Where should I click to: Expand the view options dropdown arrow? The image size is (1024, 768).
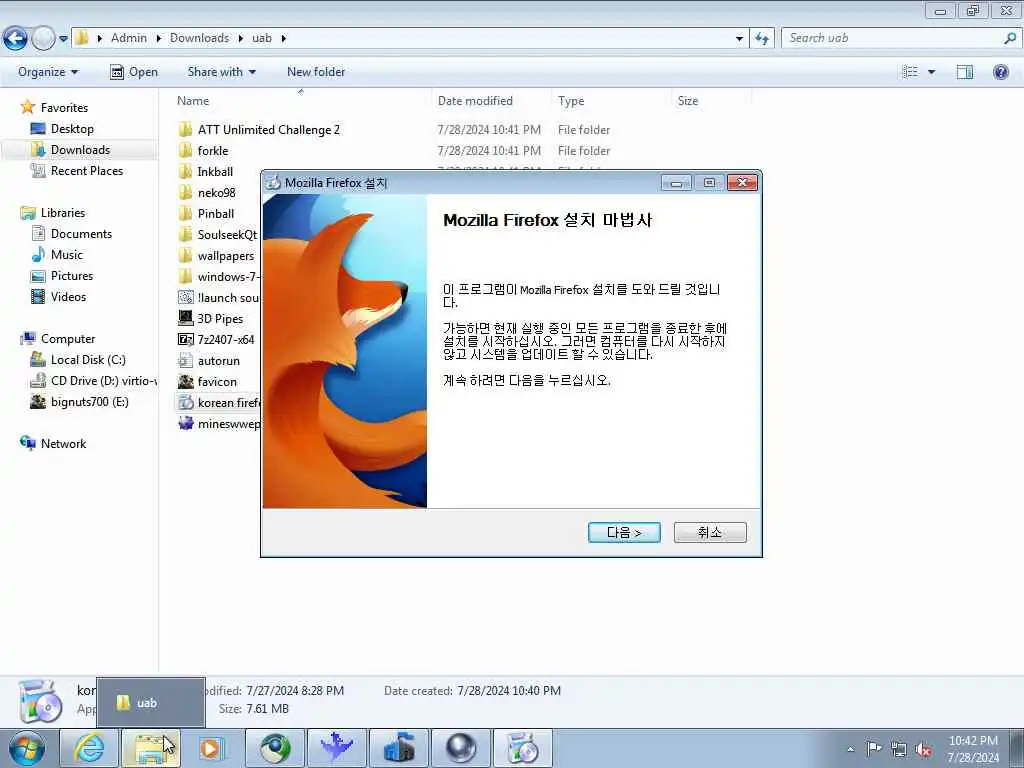[x=932, y=72]
